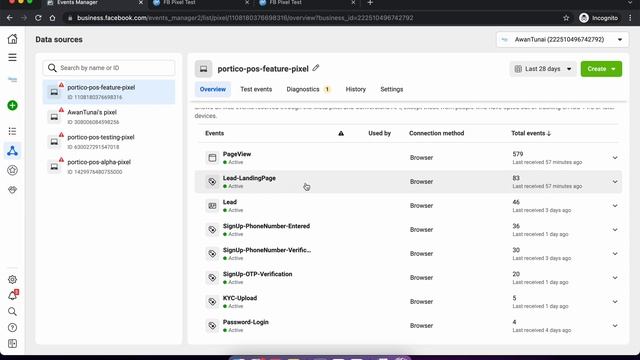The image size is (640, 360).
Task: Click the Lead event icon
Action: tap(212, 206)
